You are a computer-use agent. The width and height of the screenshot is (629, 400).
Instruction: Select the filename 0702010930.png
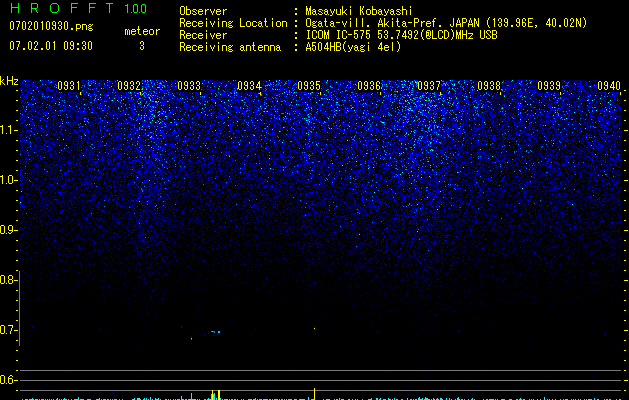51,26
